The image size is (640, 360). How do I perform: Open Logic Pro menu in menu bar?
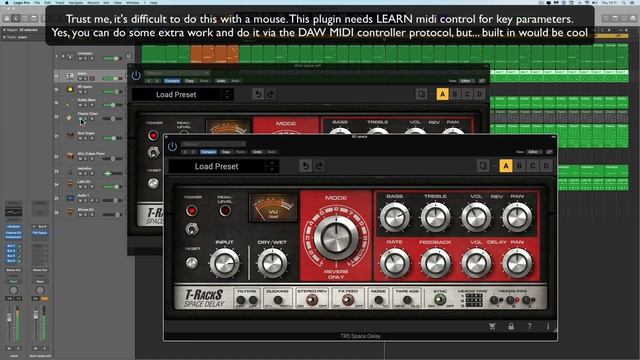pyautogui.click(x=22, y=2)
